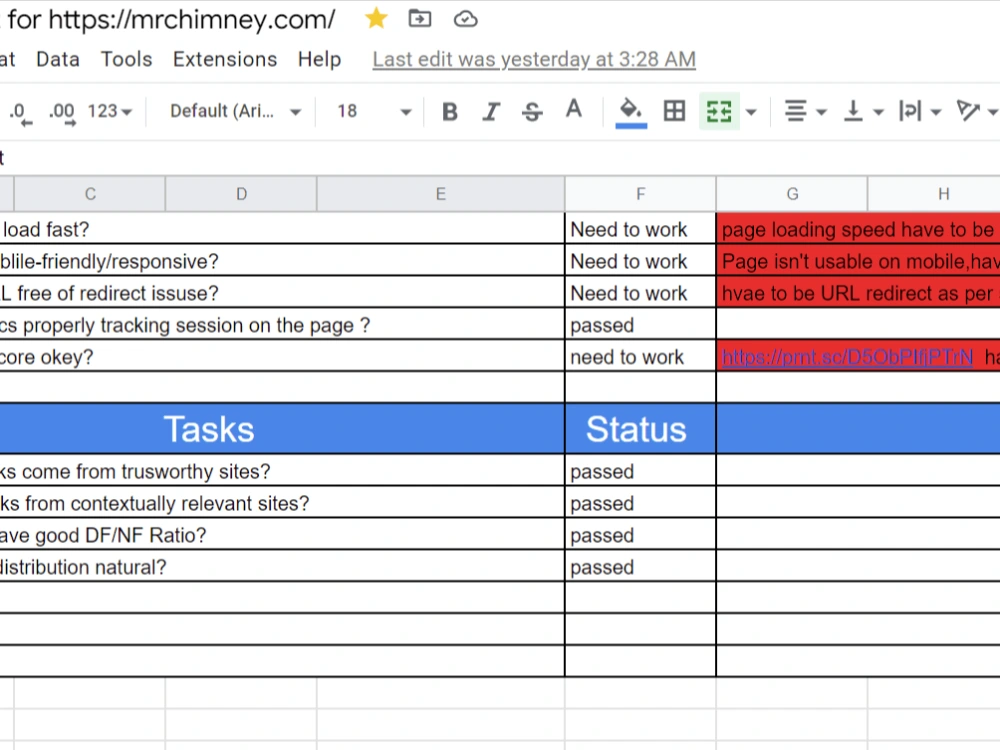This screenshot has height=750, width=1000.
Task: Open the Data menu
Action: [x=58, y=59]
